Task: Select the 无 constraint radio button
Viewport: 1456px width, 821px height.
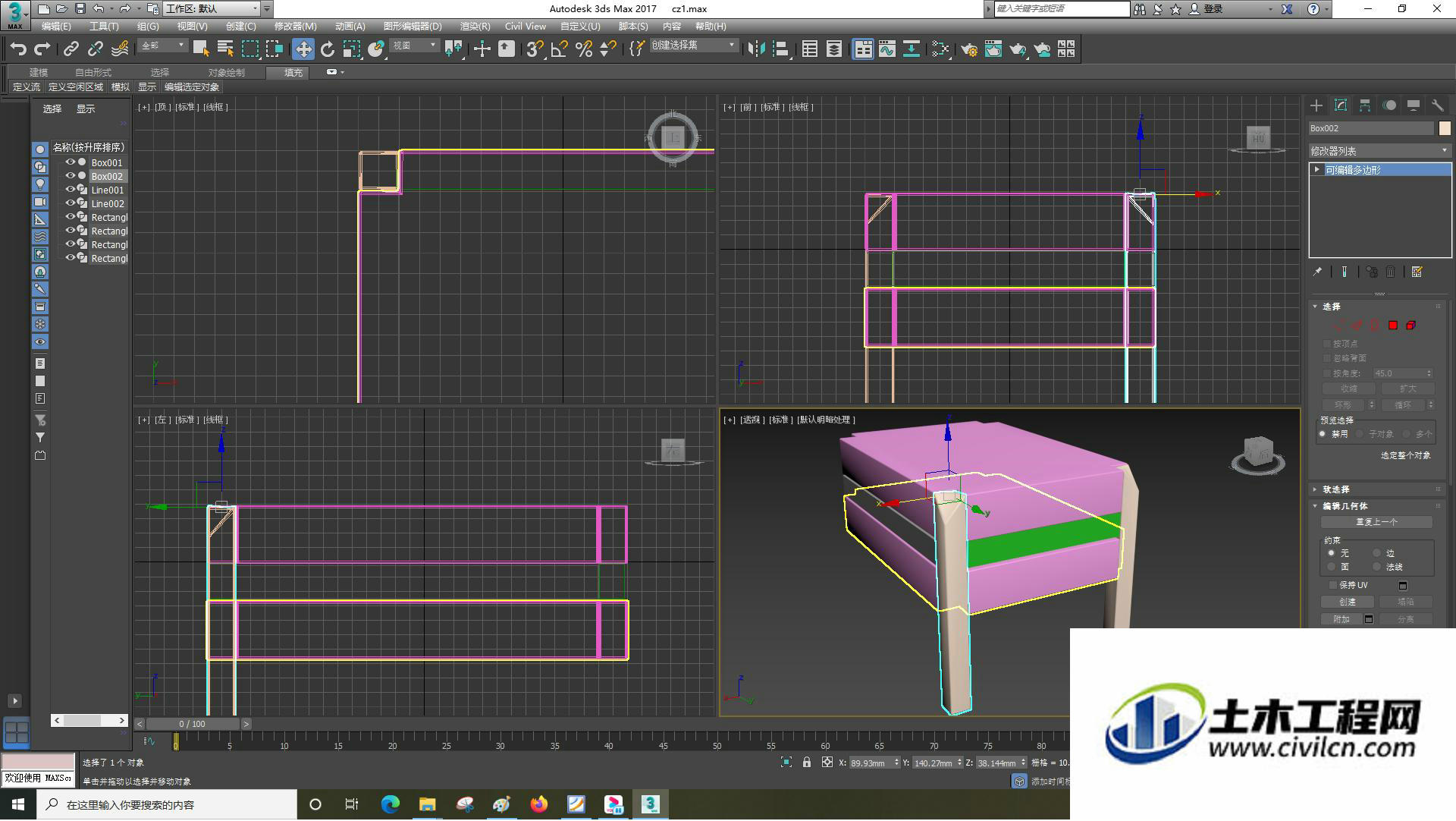Action: click(1332, 553)
